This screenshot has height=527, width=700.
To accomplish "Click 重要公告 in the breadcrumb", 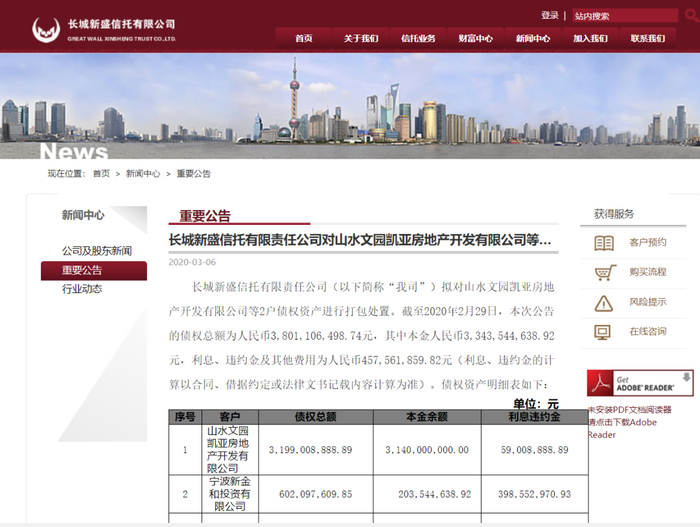I will click(193, 173).
